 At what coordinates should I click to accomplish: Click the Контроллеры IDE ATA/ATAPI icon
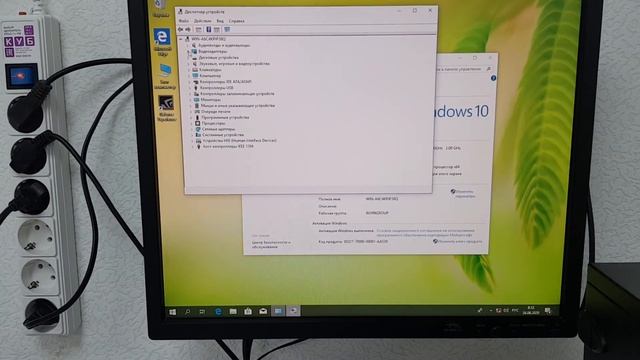196,82
